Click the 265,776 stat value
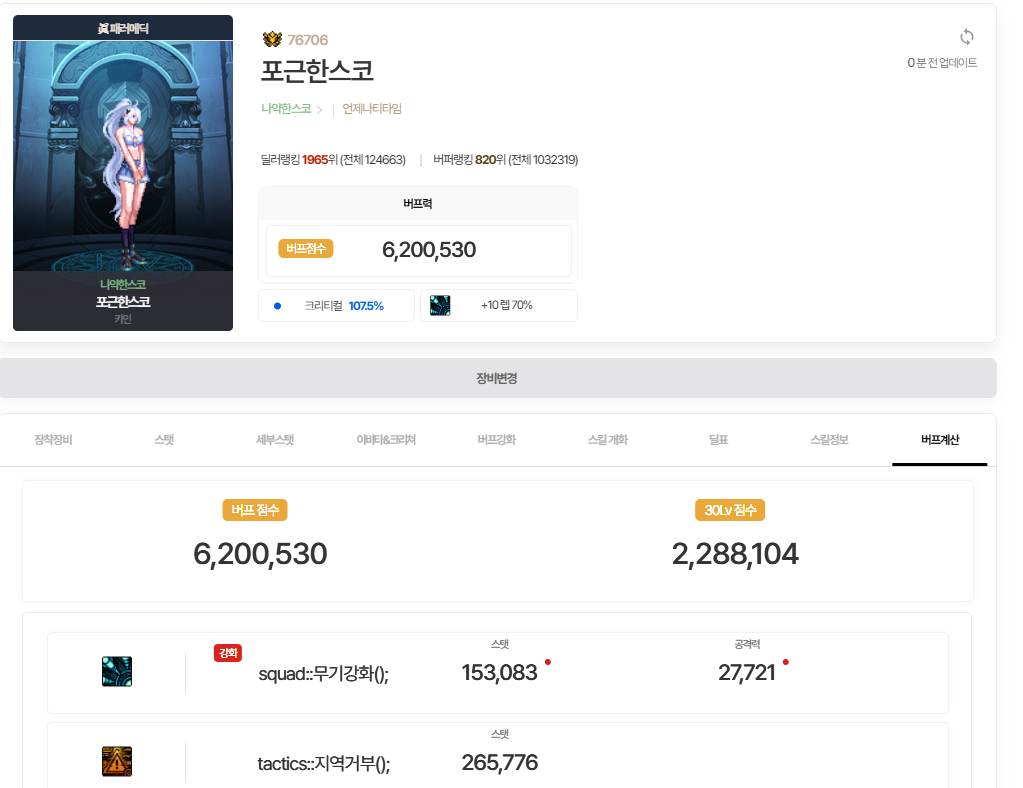 [x=500, y=763]
